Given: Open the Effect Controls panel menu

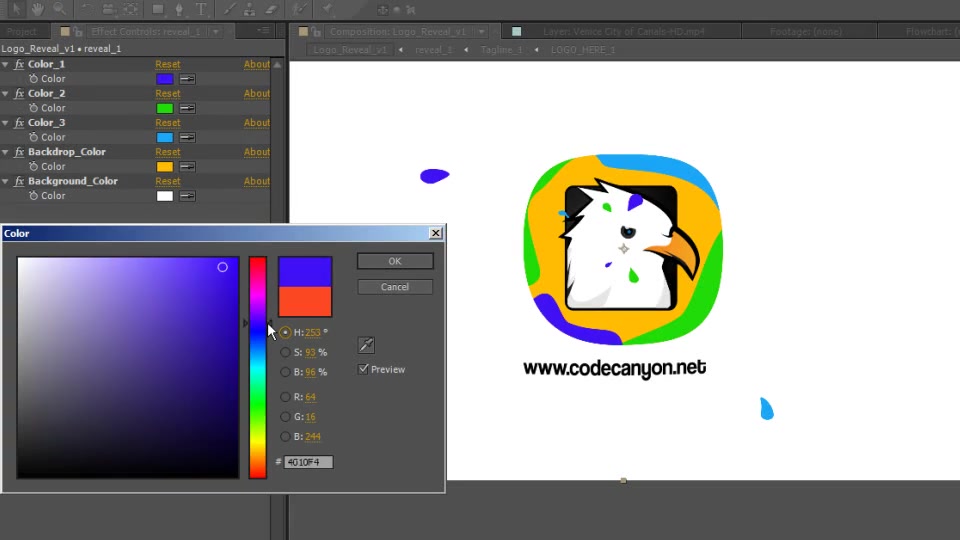Looking at the screenshot, I should coord(263,31).
